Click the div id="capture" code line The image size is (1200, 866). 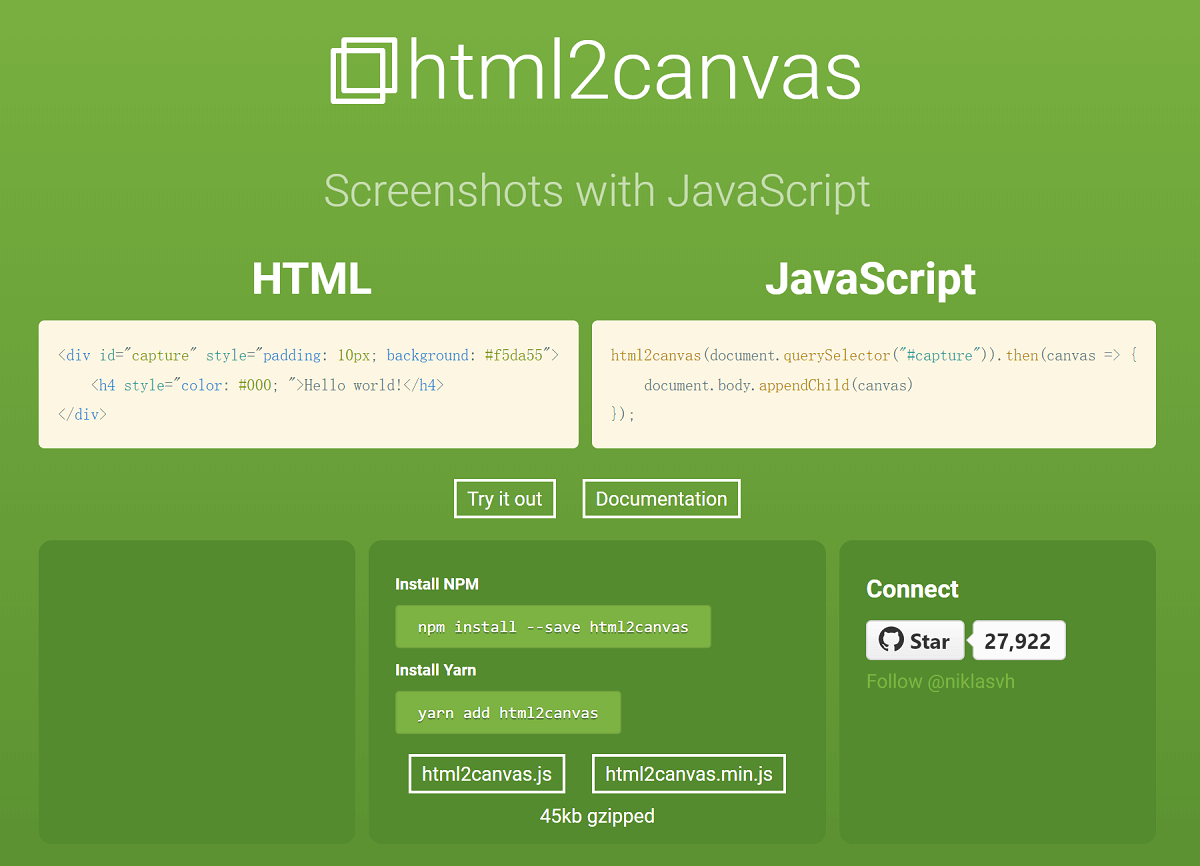[x=309, y=355]
